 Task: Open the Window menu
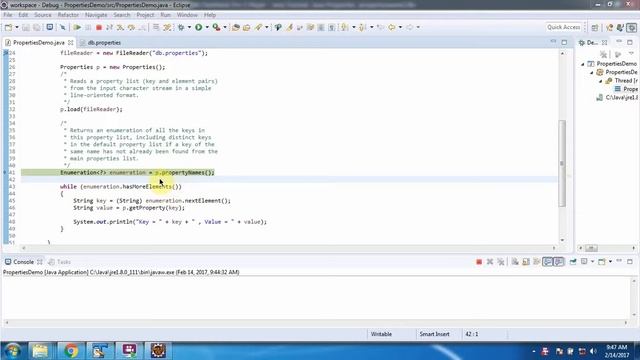(187, 15)
